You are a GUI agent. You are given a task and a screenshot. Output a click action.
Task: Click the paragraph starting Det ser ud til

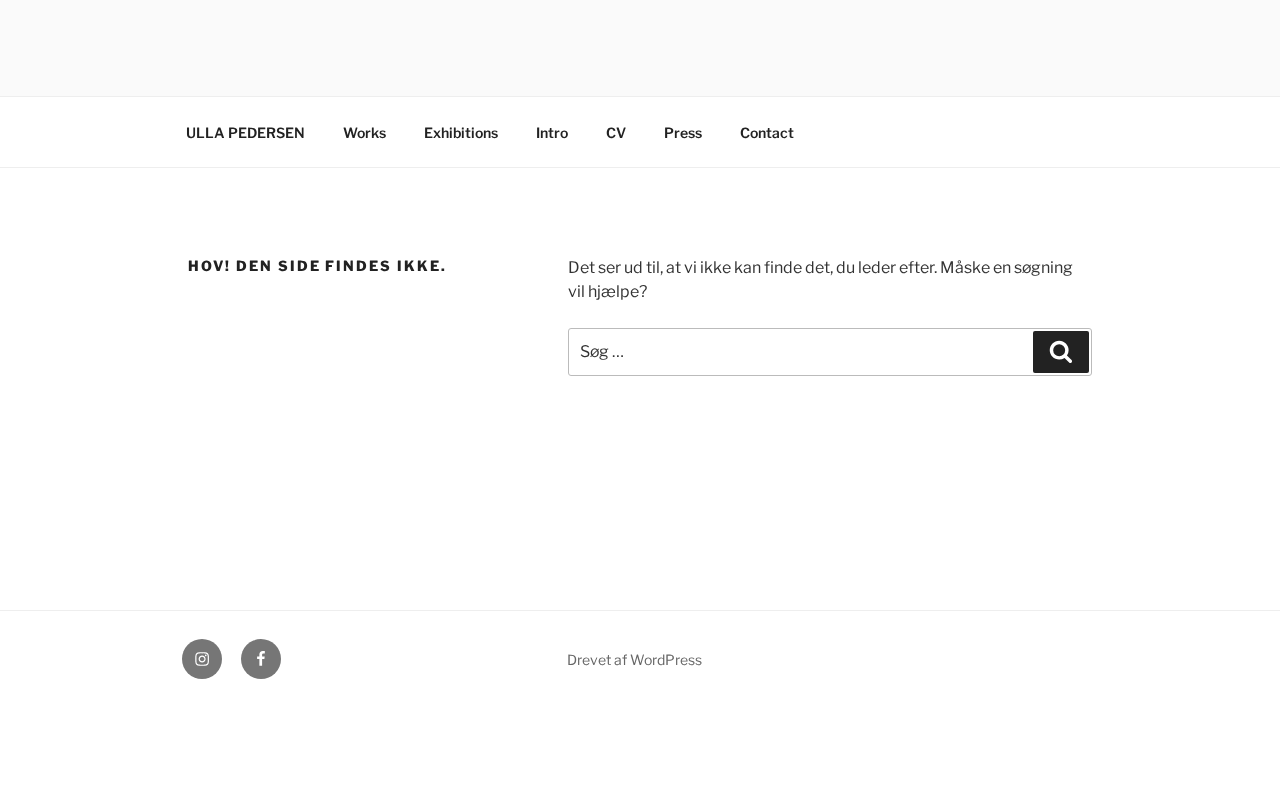tap(820, 268)
